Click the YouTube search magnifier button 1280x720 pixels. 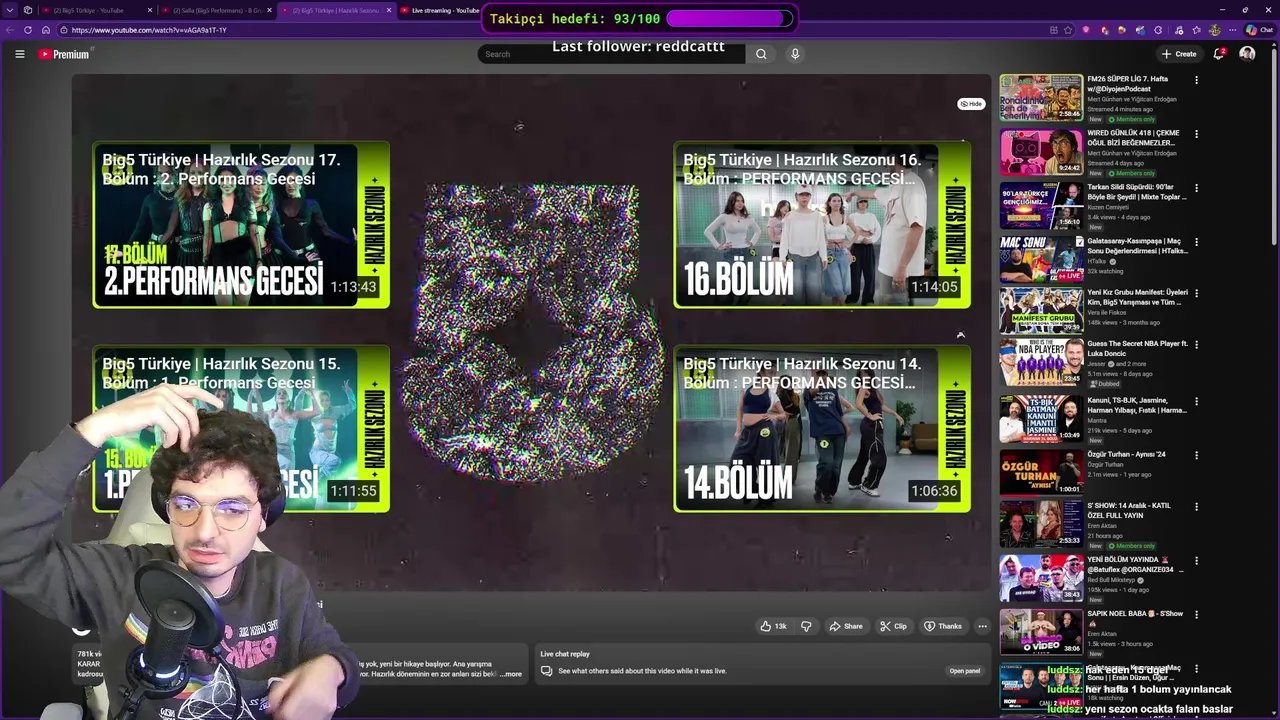pos(761,54)
